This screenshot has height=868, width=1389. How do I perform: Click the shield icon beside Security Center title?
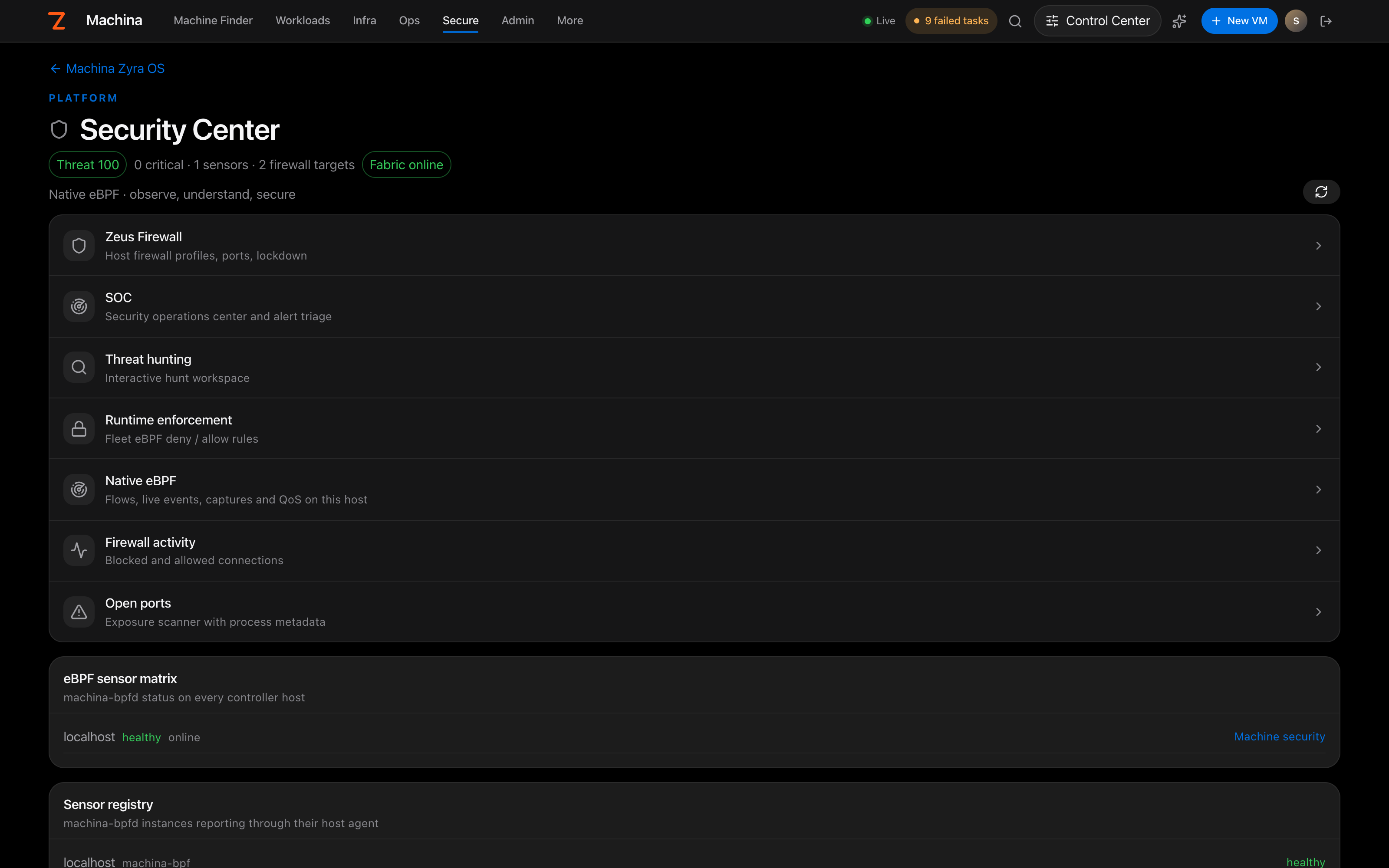click(x=59, y=130)
